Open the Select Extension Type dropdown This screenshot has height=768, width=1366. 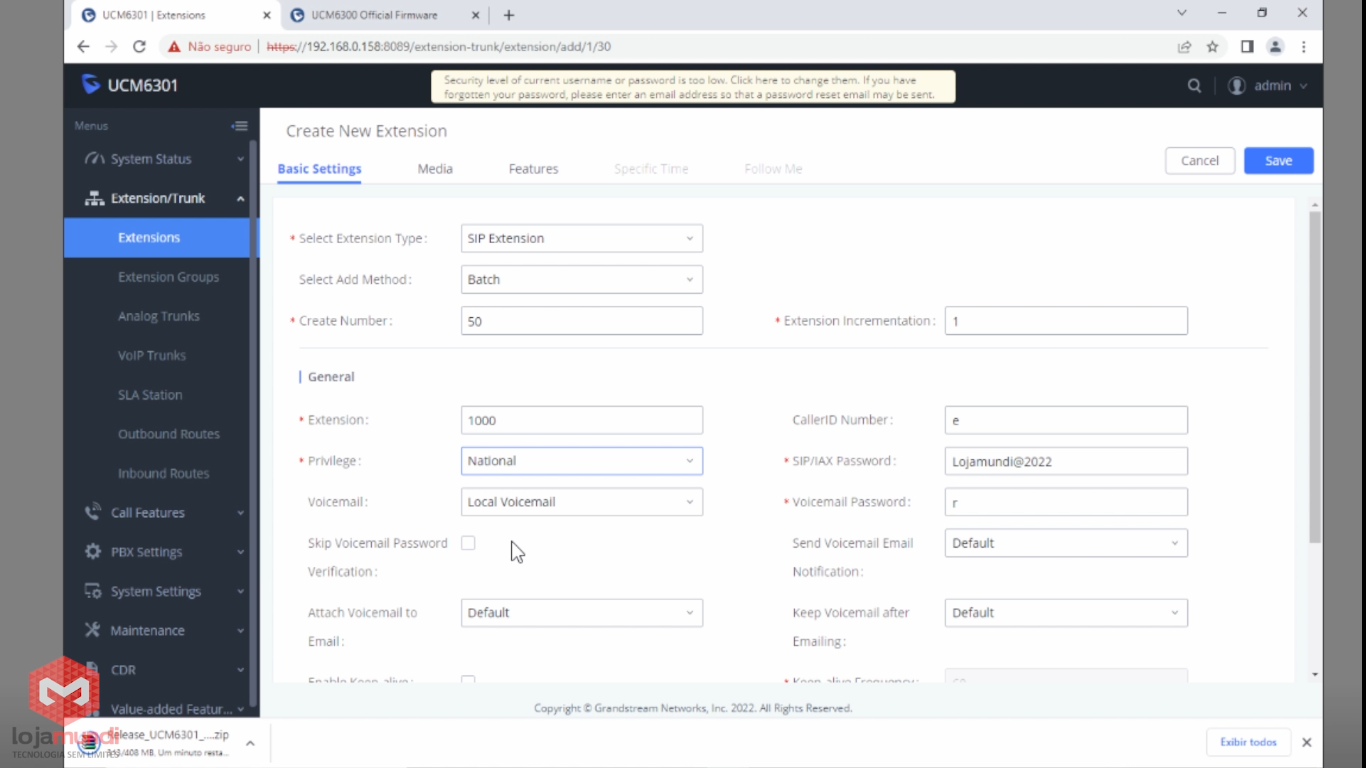(x=581, y=239)
